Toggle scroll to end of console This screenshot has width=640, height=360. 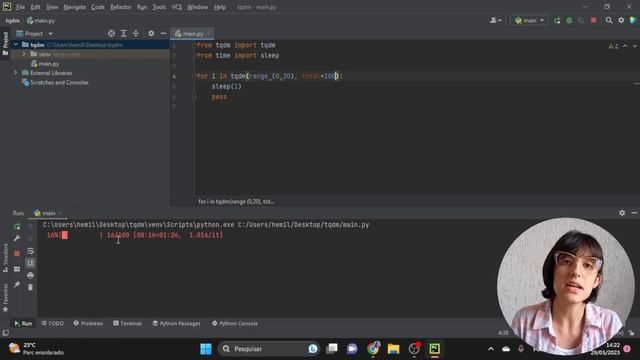click(x=30, y=263)
